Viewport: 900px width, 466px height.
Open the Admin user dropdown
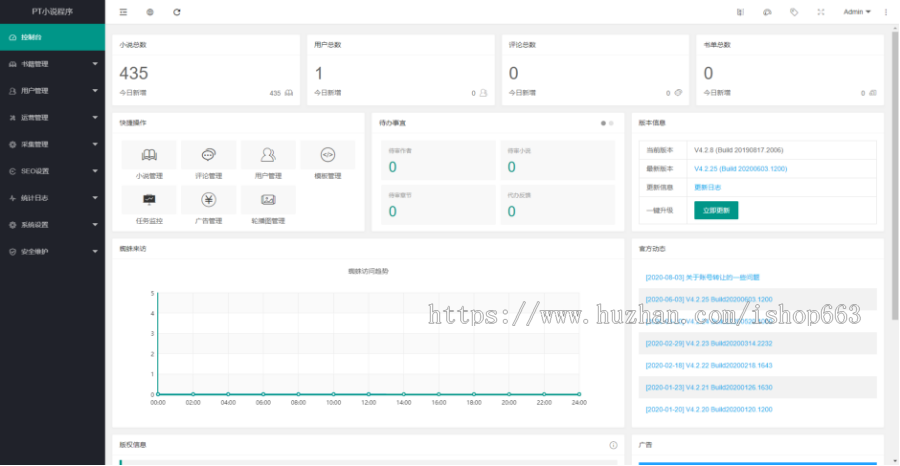[857, 12]
